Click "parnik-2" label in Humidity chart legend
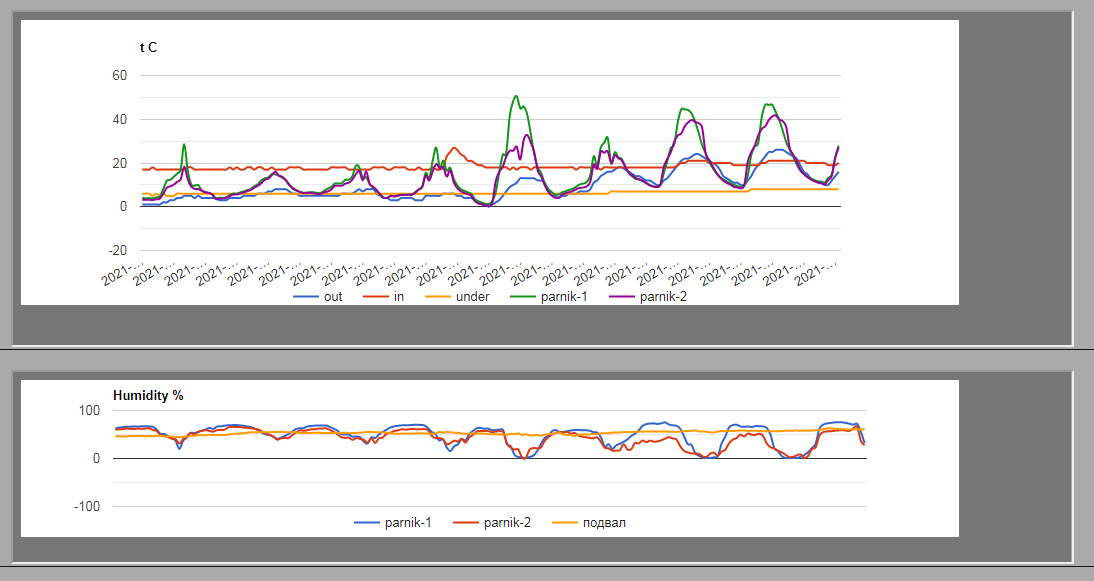This screenshot has width=1094, height=581. pos(507,523)
